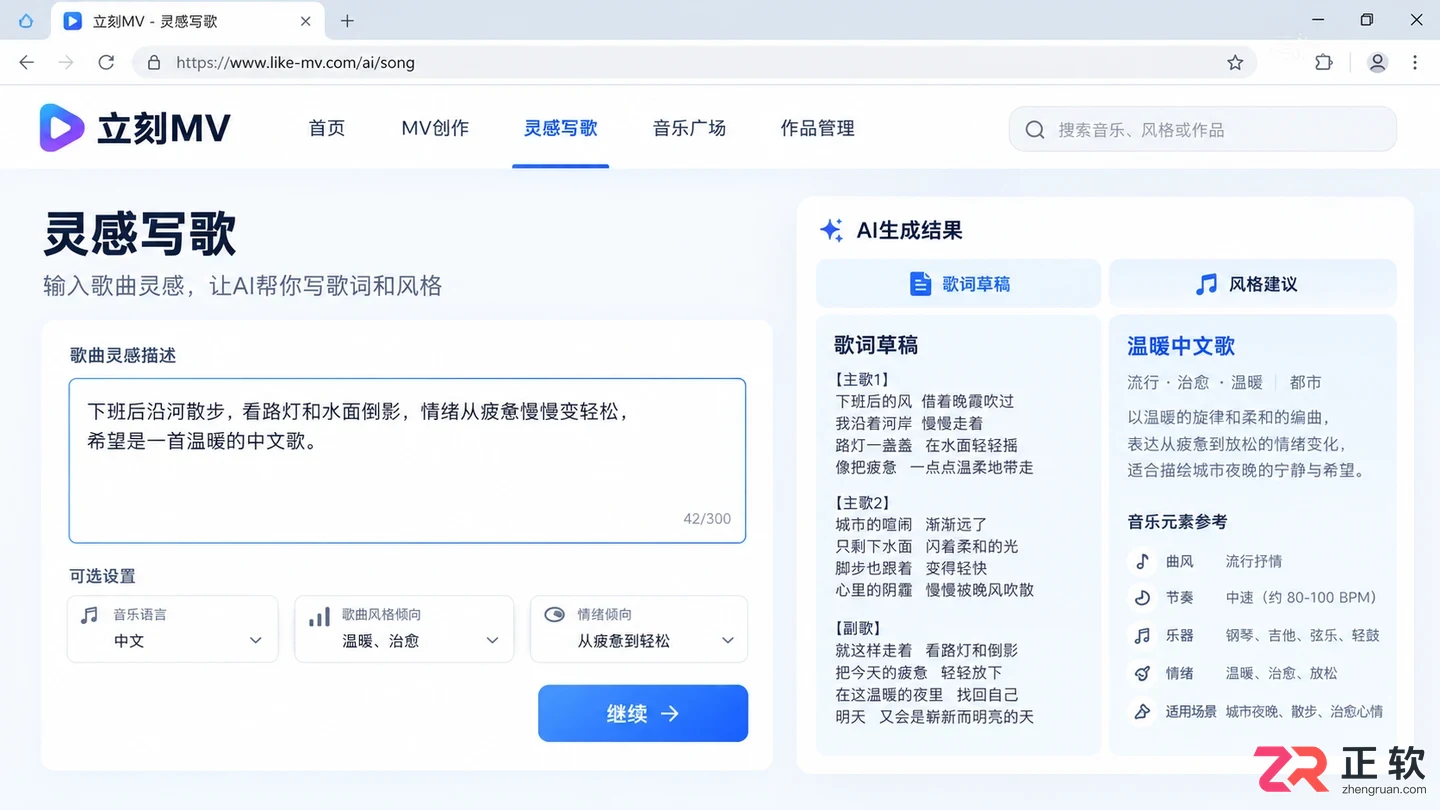Go back in browser history
This screenshot has width=1440, height=810.
click(x=27, y=62)
